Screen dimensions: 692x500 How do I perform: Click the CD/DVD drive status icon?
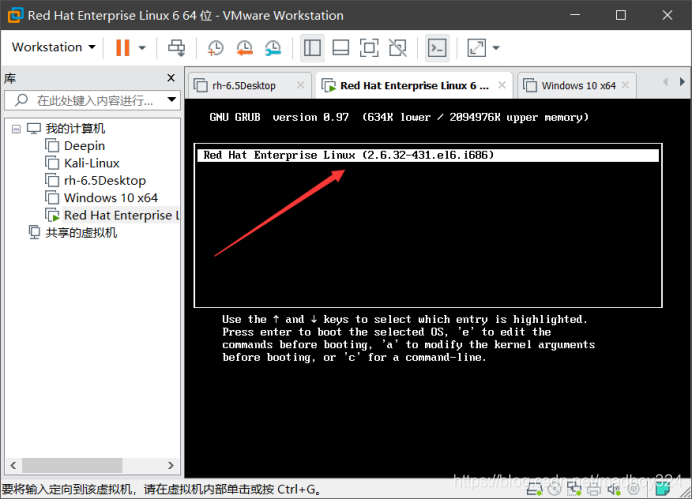click(x=554, y=489)
